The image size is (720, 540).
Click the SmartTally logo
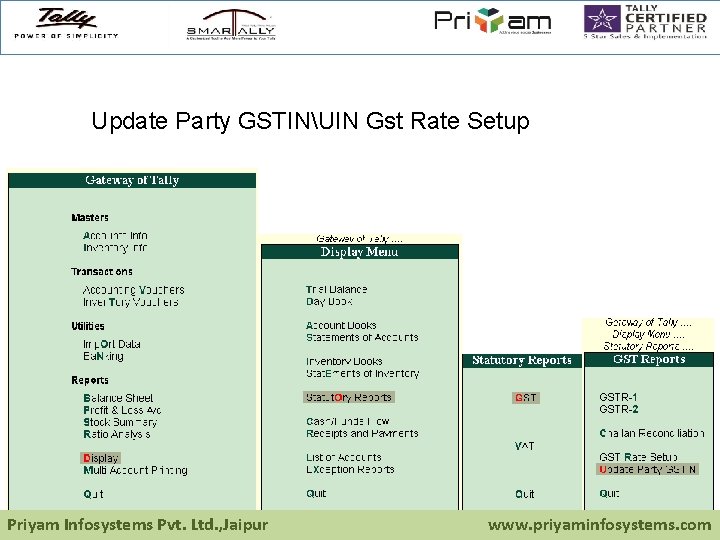(x=231, y=25)
